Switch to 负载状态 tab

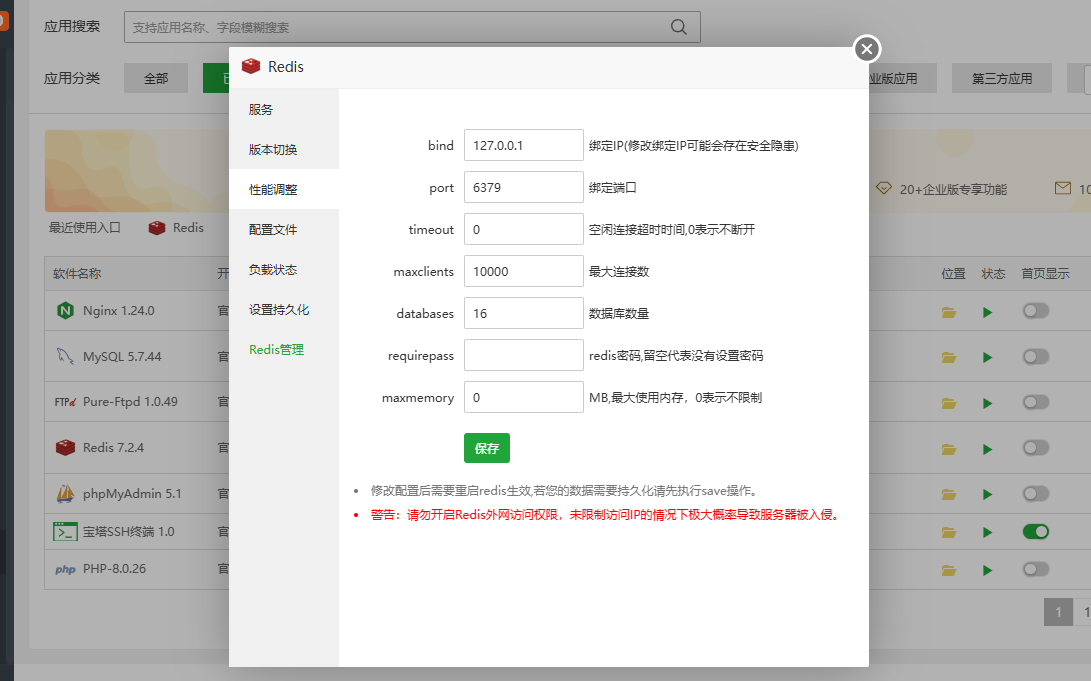pyautogui.click(x=284, y=269)
